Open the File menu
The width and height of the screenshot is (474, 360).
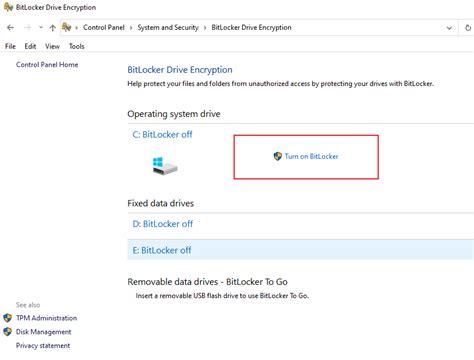coord(10,46)
